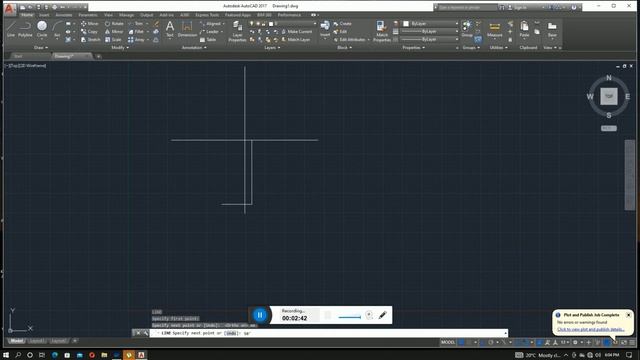
Task: Switch to the Manage ribbon tab
Action: click(x=126, y=15)
